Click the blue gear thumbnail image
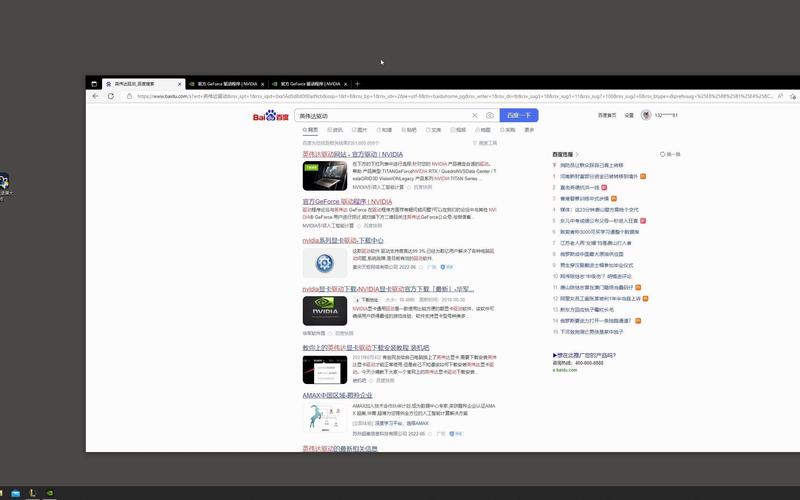 tap(324, 263)
